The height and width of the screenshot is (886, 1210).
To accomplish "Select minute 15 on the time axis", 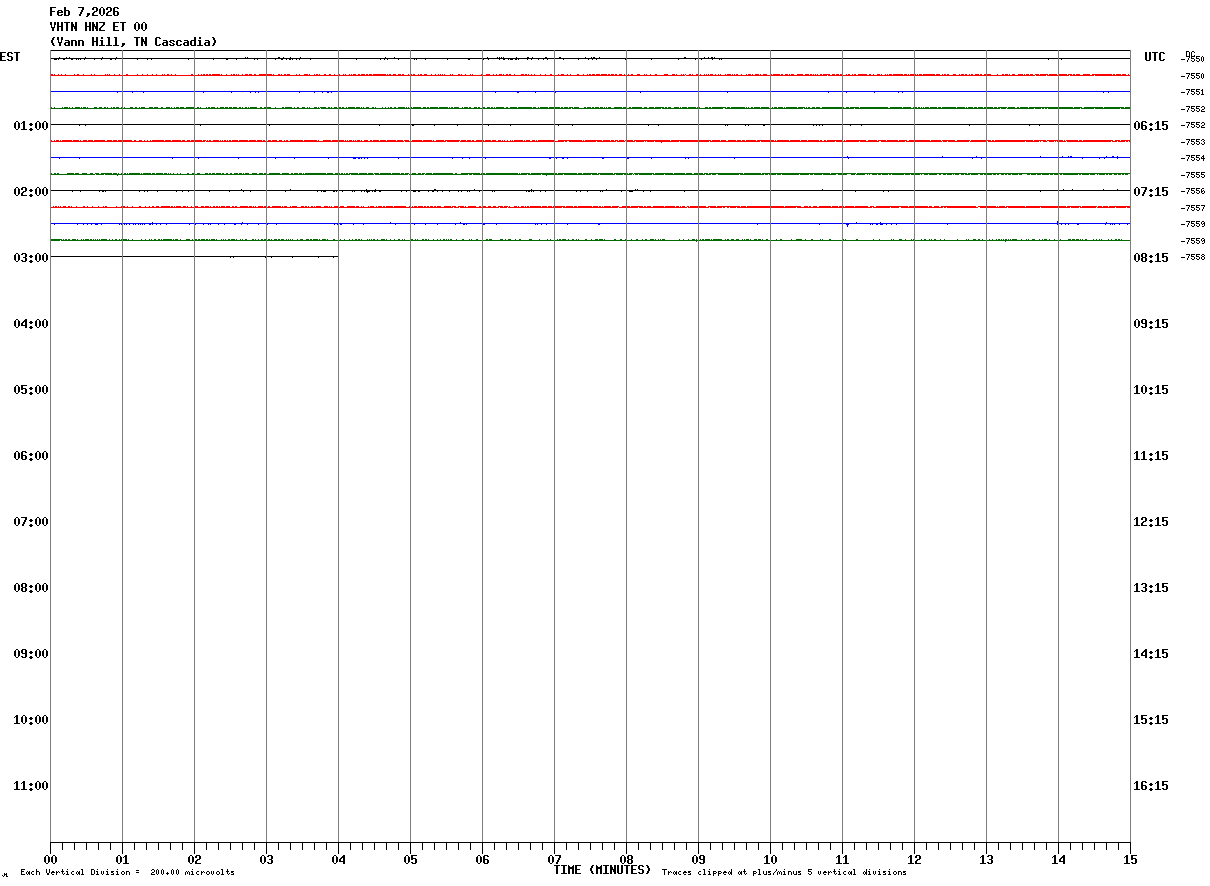I will coord(1130,859).
